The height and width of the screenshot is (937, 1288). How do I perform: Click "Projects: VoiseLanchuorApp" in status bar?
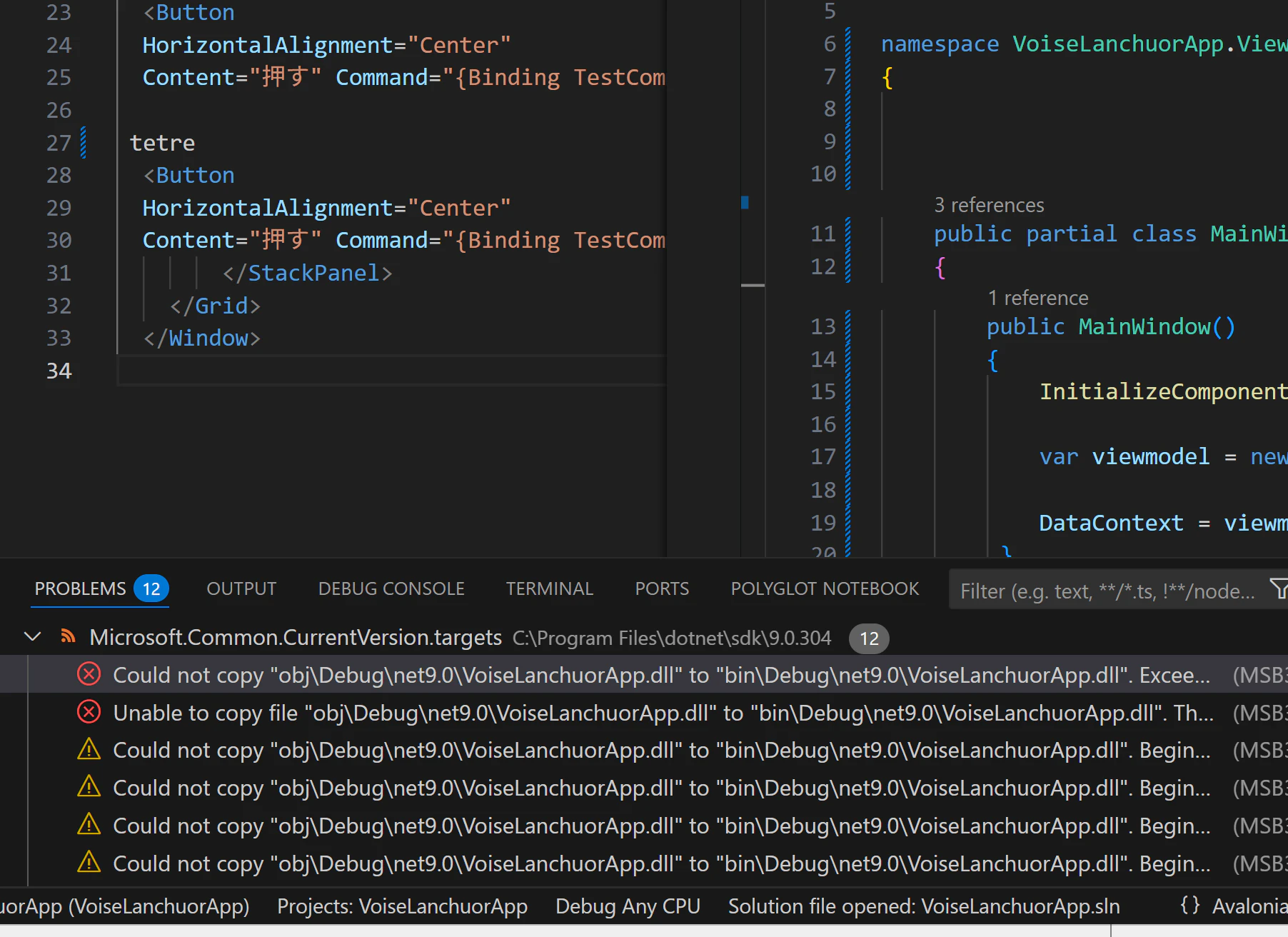[402, 906]
